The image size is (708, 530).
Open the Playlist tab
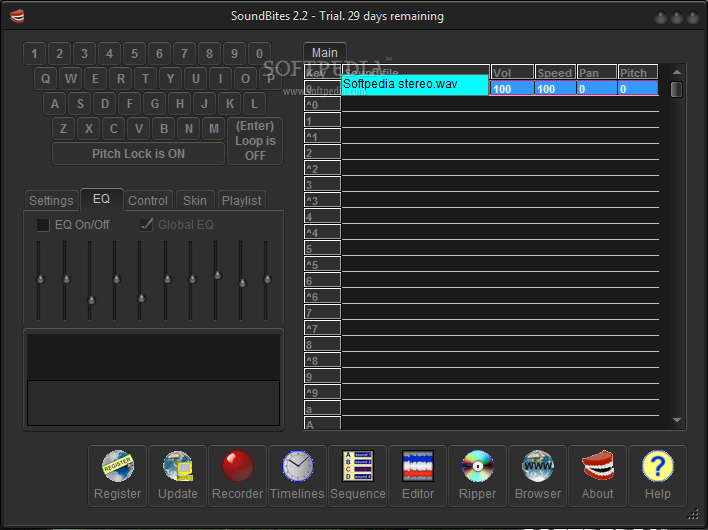242,200
